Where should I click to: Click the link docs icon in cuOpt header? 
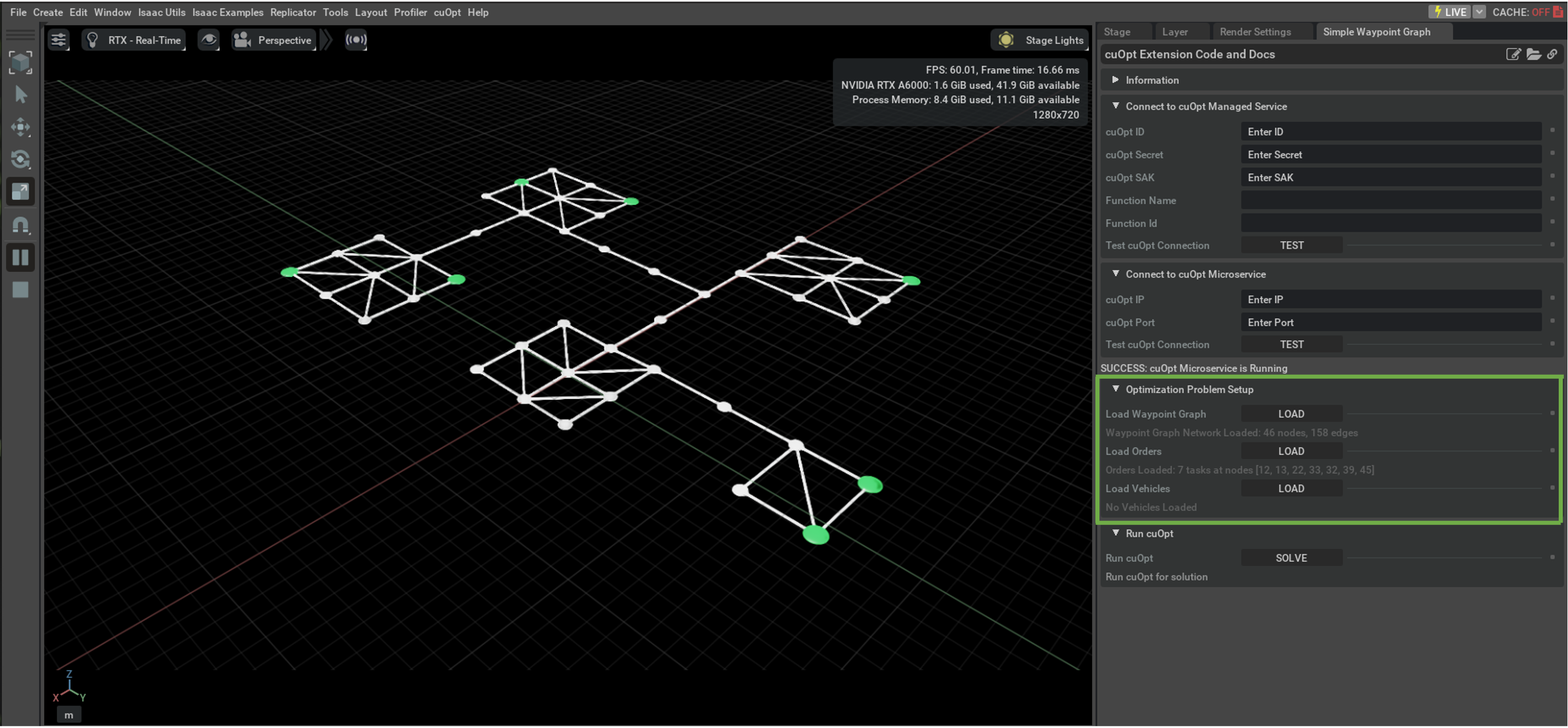(1553, 54)
